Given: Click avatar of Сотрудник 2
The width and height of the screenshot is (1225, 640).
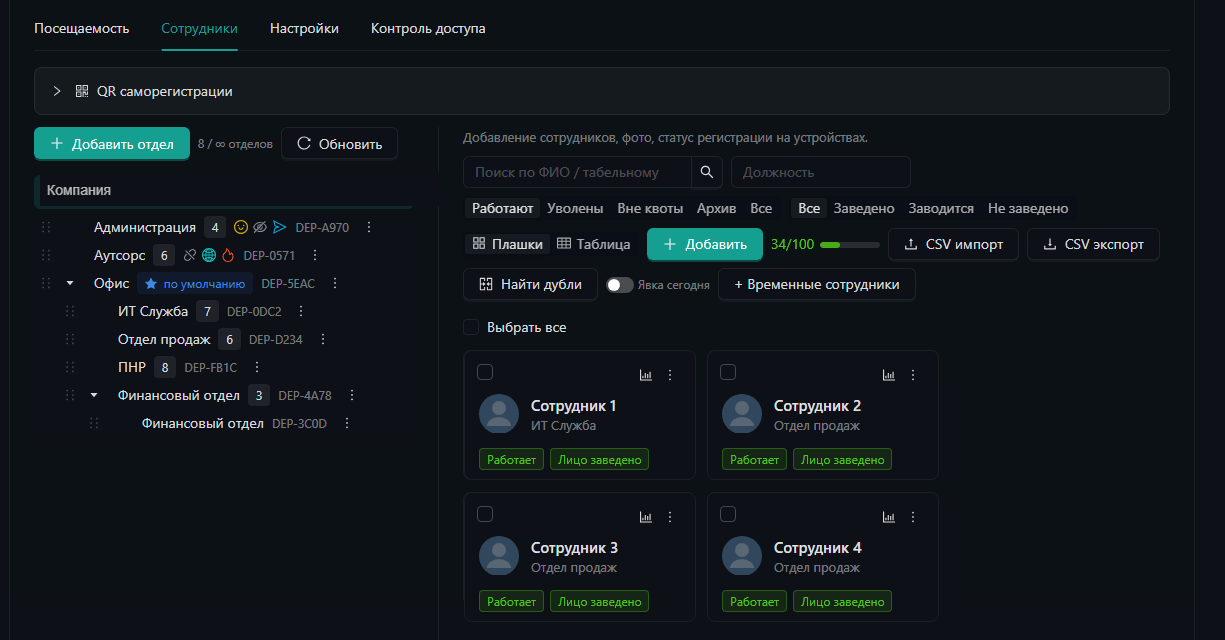Looking at the screenshot, I should (x=742, y=414).
